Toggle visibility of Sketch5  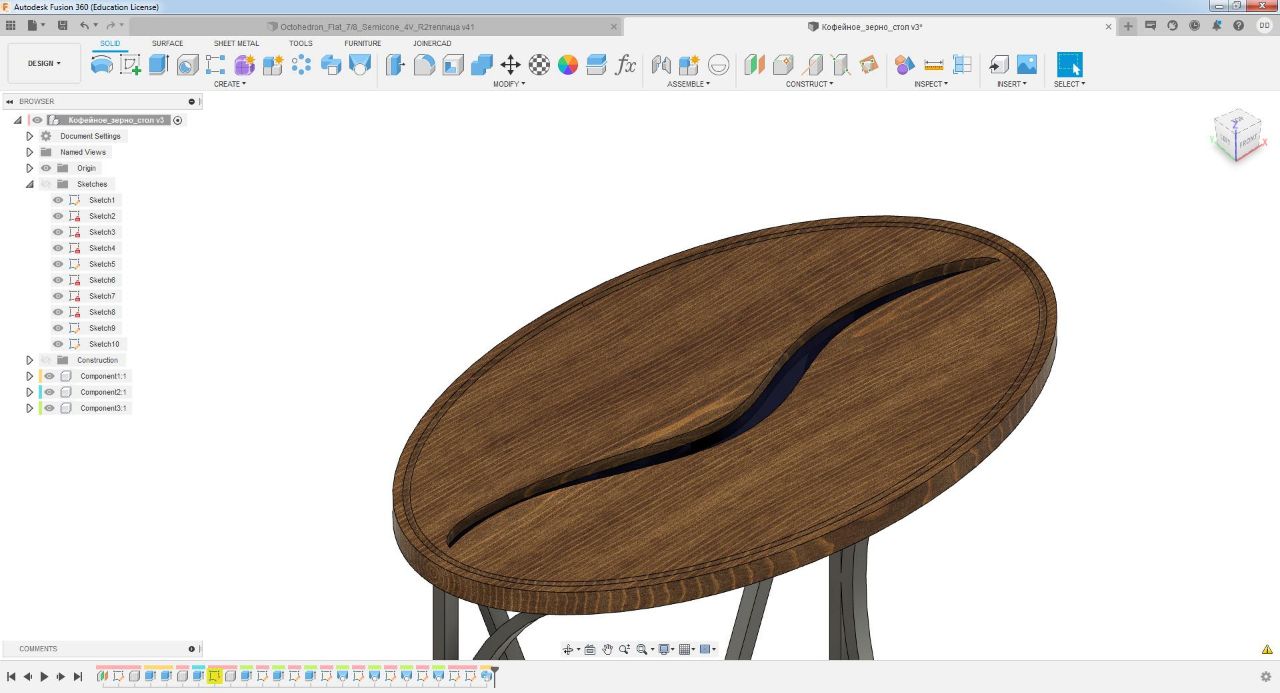(58, 264)
